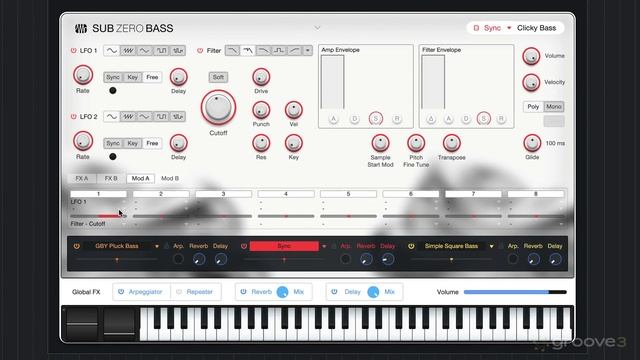This screenshot has width=640, height=360.
Task: Click the Filter Envelope release R button
Action: pyautogui.click(x=501, y=119)
